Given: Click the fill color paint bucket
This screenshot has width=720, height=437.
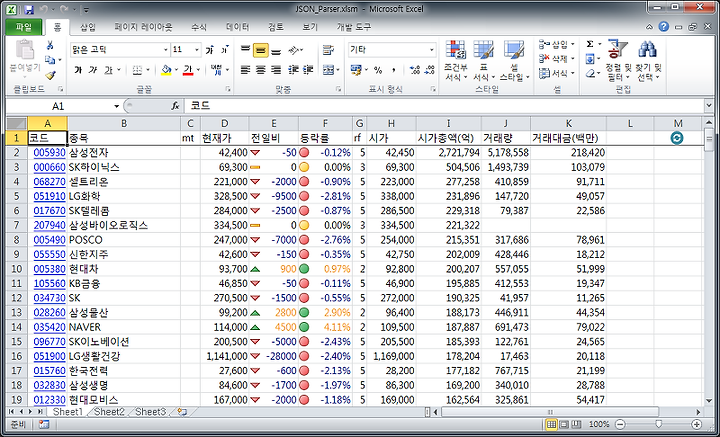Looking at the screenshot, I should pos(166,70).
